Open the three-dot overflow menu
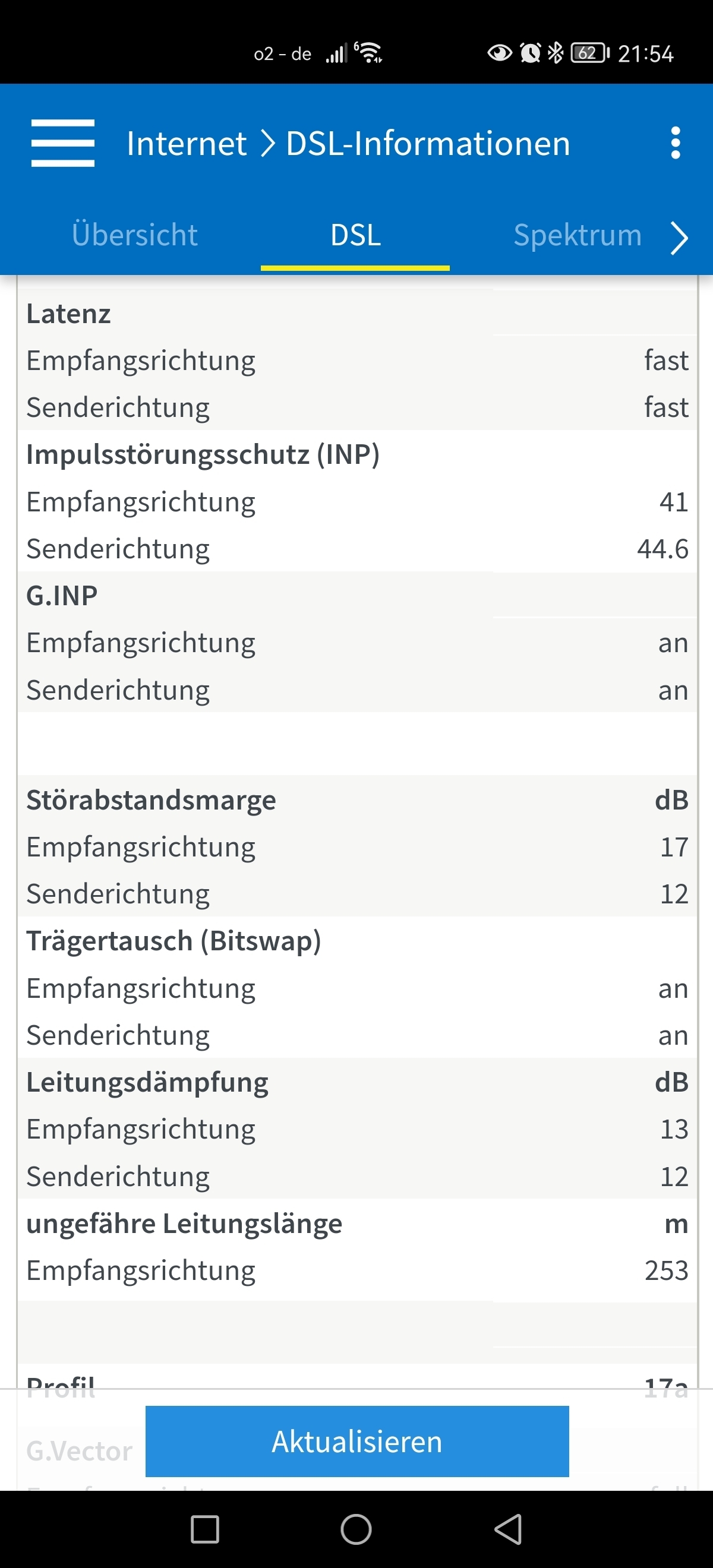The width and height of the screenshot is (713, 1568). (674, 143)
